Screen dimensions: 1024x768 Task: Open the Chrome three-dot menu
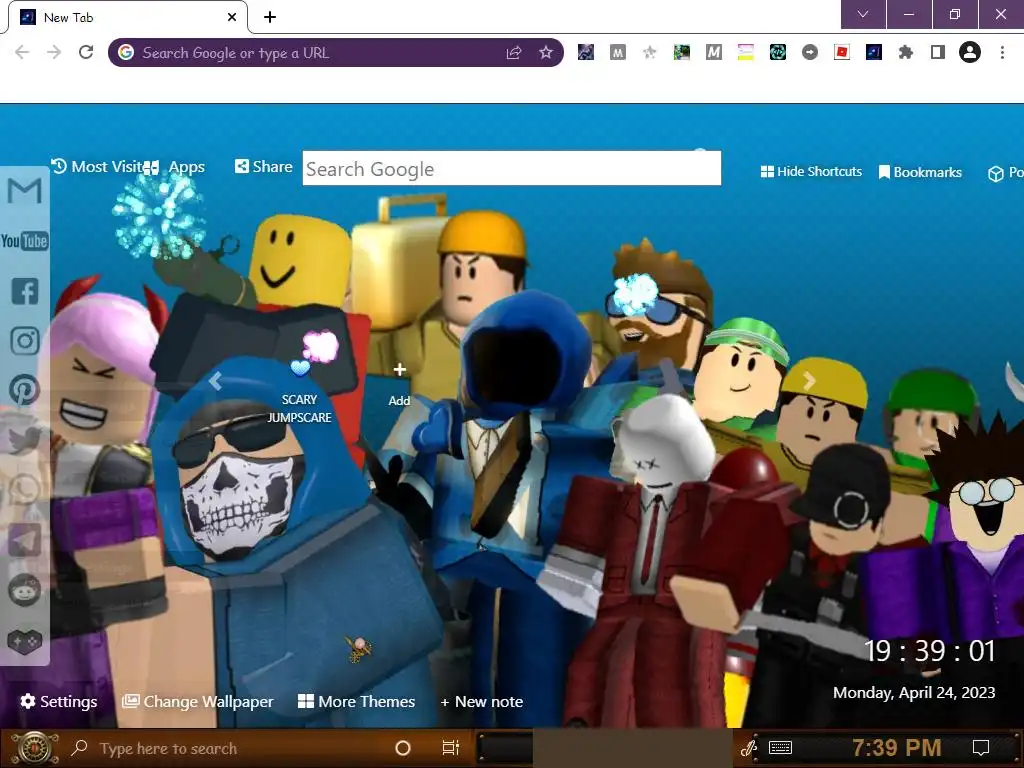click(x=1002, y=52)
